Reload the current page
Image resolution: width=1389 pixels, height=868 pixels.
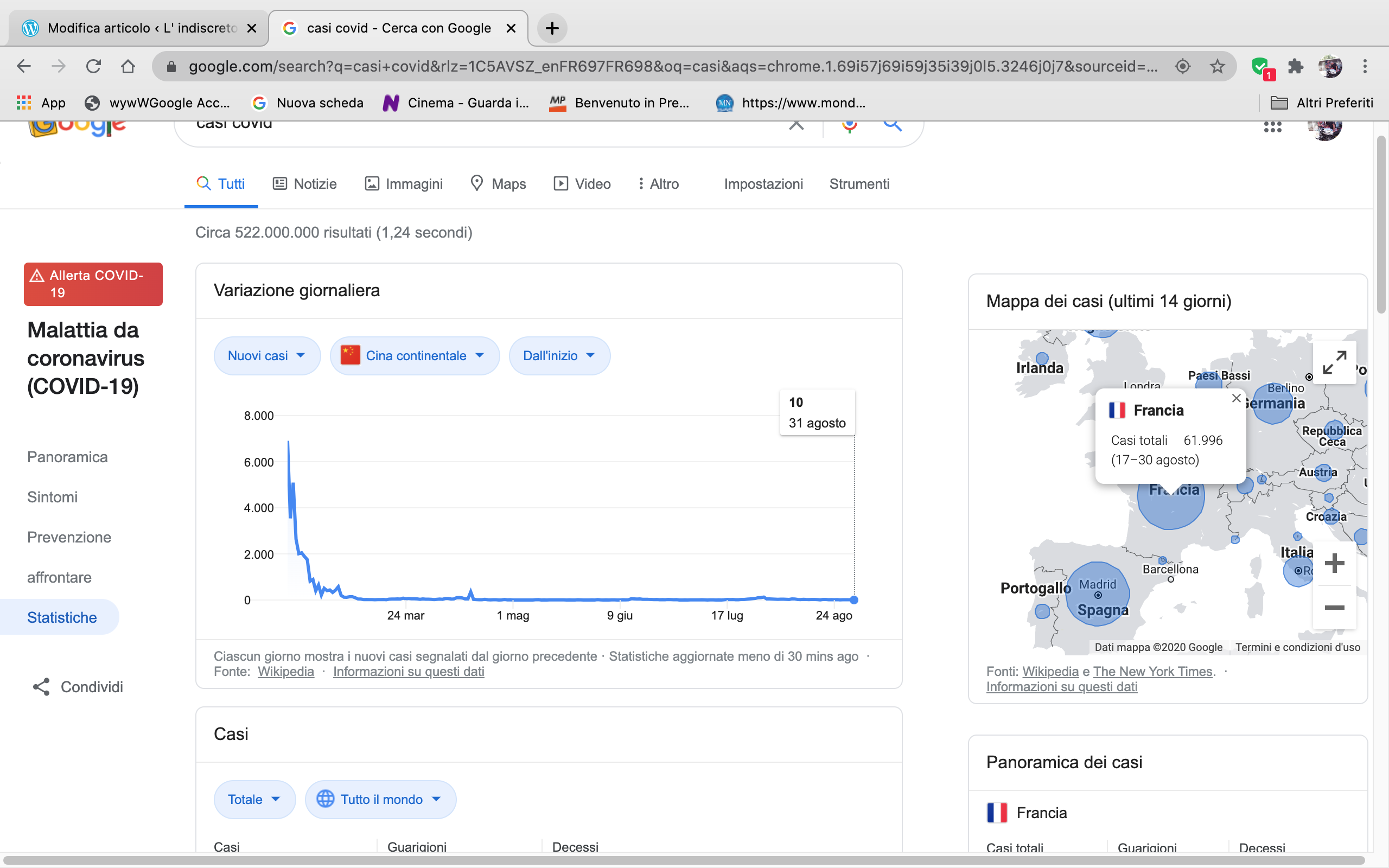pyautogui.click(x=93, y=67)
